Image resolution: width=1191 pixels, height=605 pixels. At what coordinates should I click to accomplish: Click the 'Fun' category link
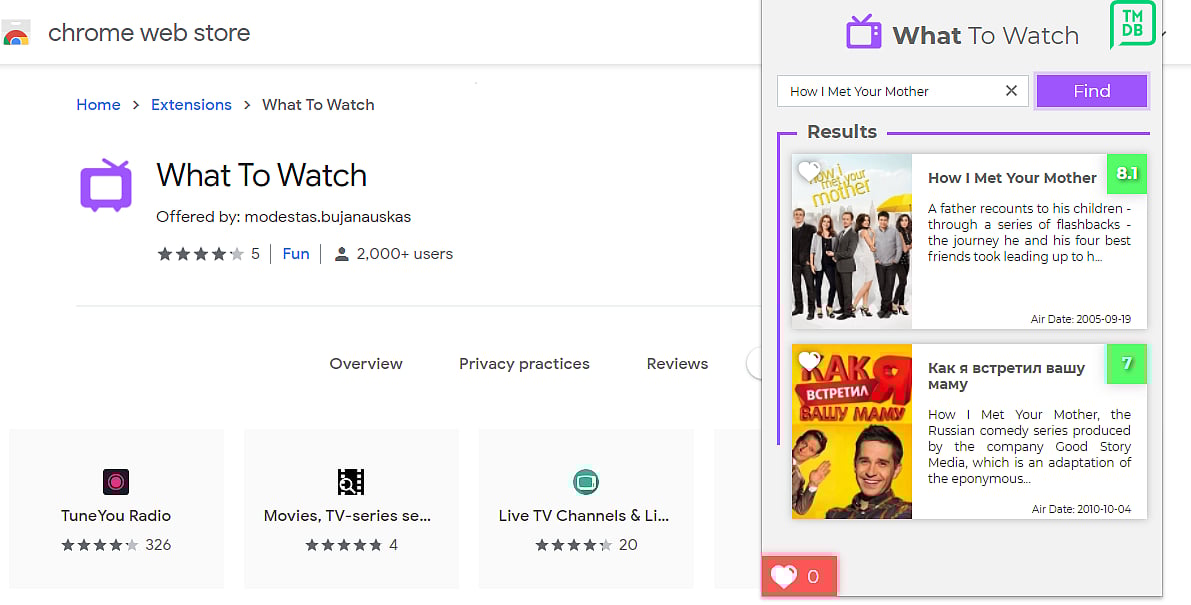[x=296, y=253]
